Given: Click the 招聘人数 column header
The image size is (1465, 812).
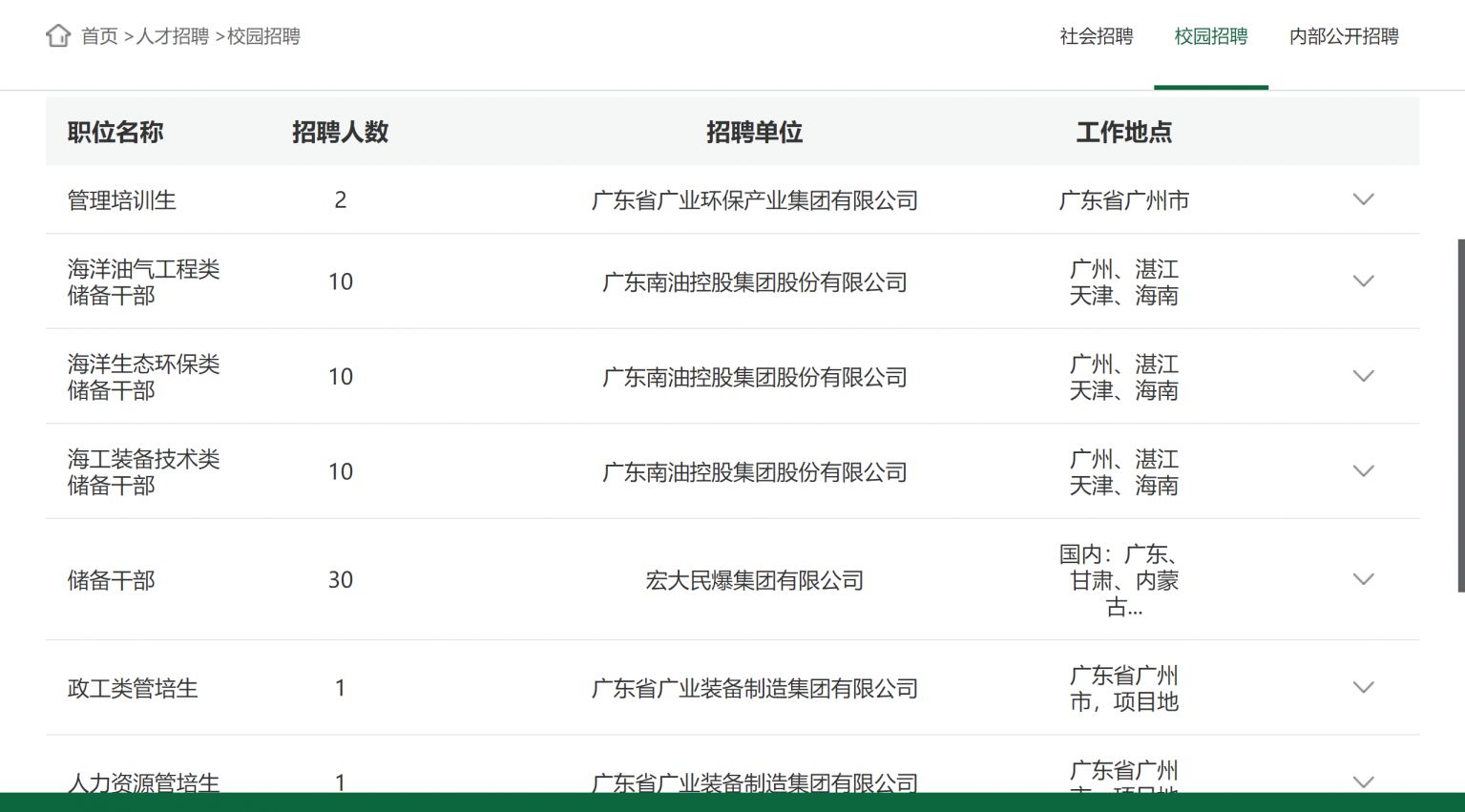Looking at the screenshot, I should pos(340,132).
